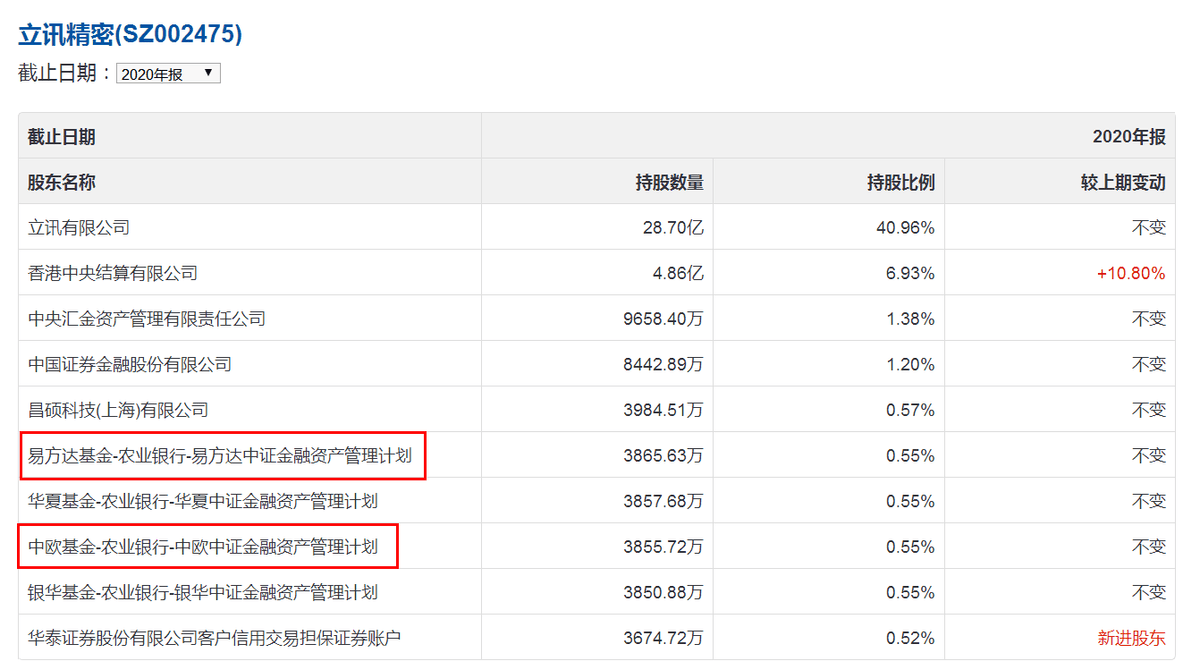Select shareholder 立讯有限公司

click(x=79, y=227)
